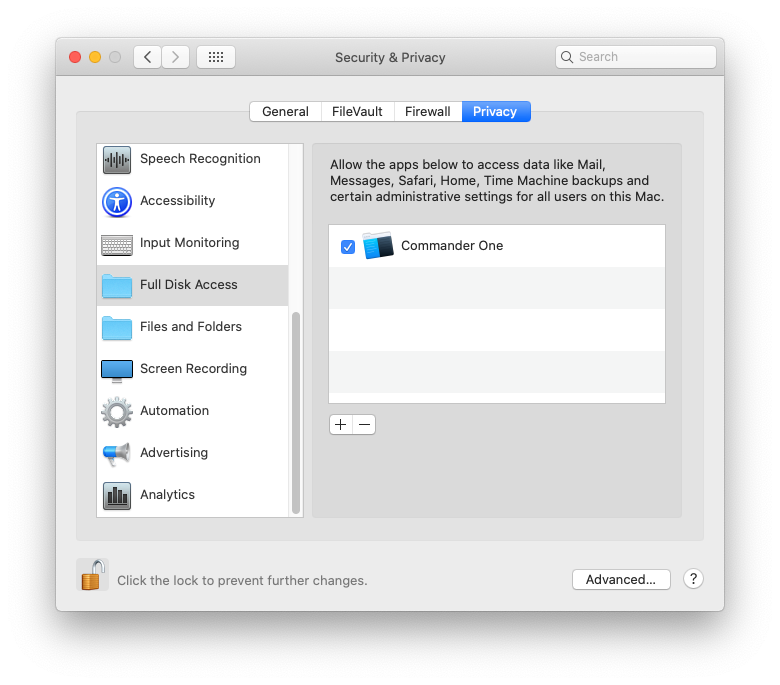Image resolution: width=780 pixels, height=685 pixels.
Task: Switch to the Firewall tab
Action: tap(427, 112)
